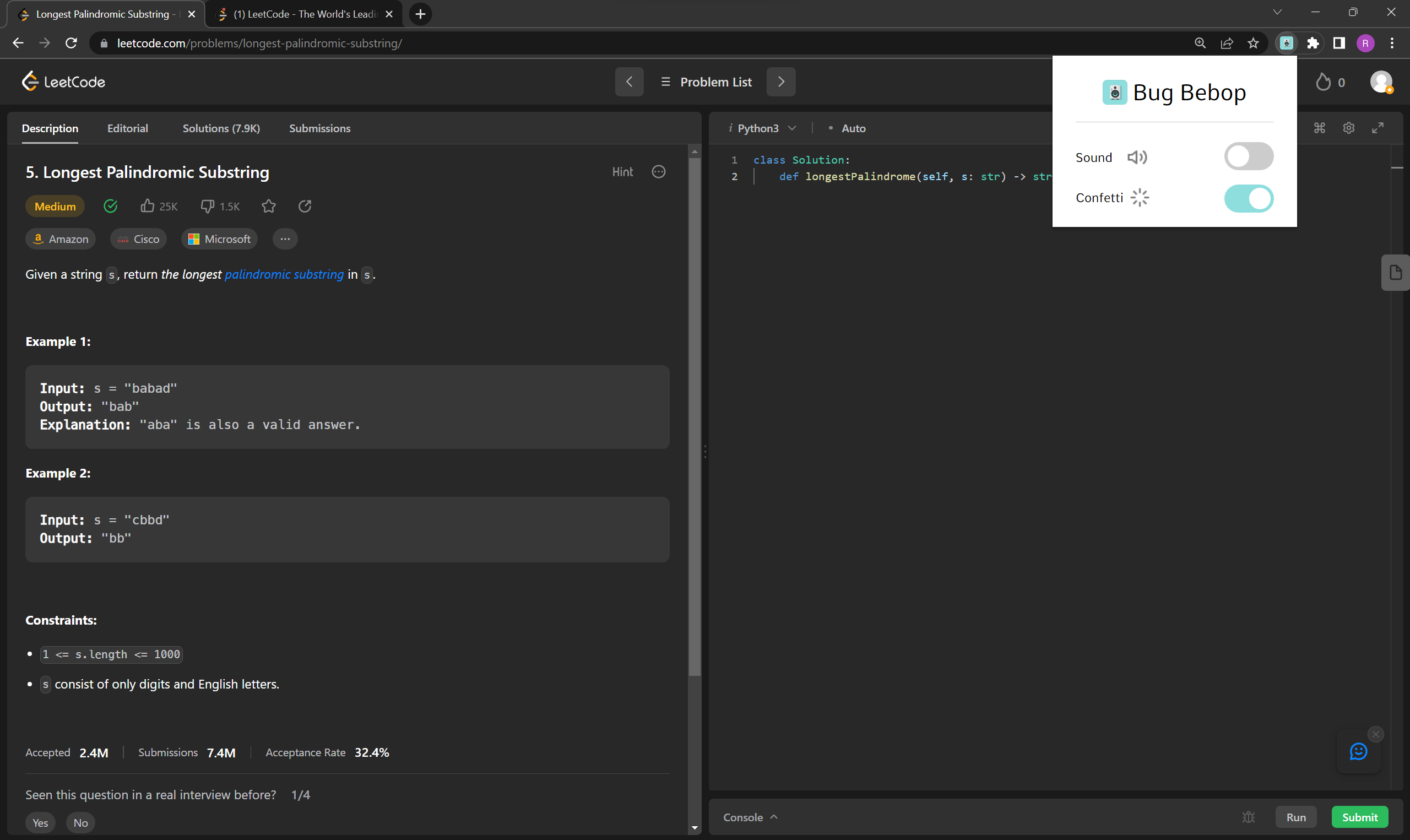Enter fullscreen editor mode
Viewport: 1410px width, 840px height.
pyautogui.click(x=1378, y=128)
